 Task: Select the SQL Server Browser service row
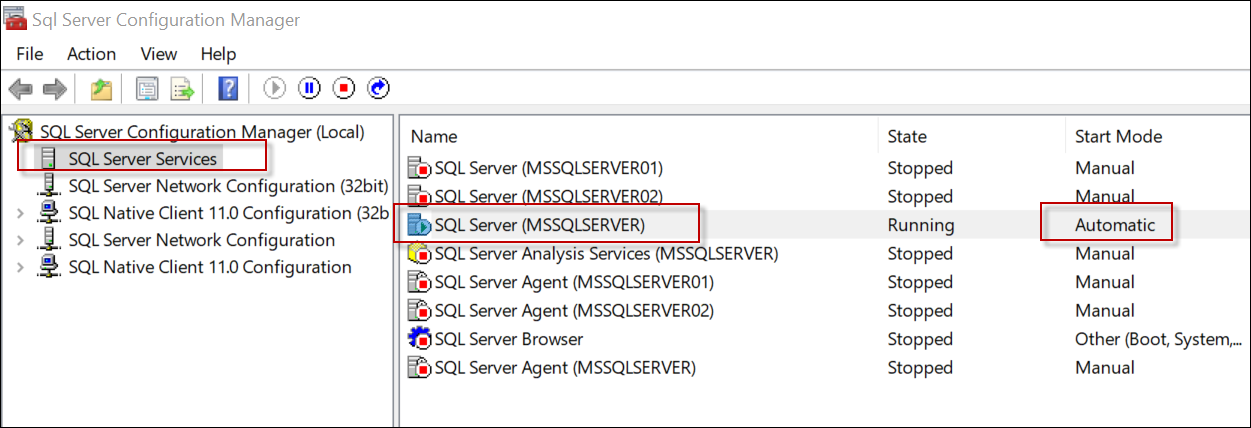click(x=508, y=339)
